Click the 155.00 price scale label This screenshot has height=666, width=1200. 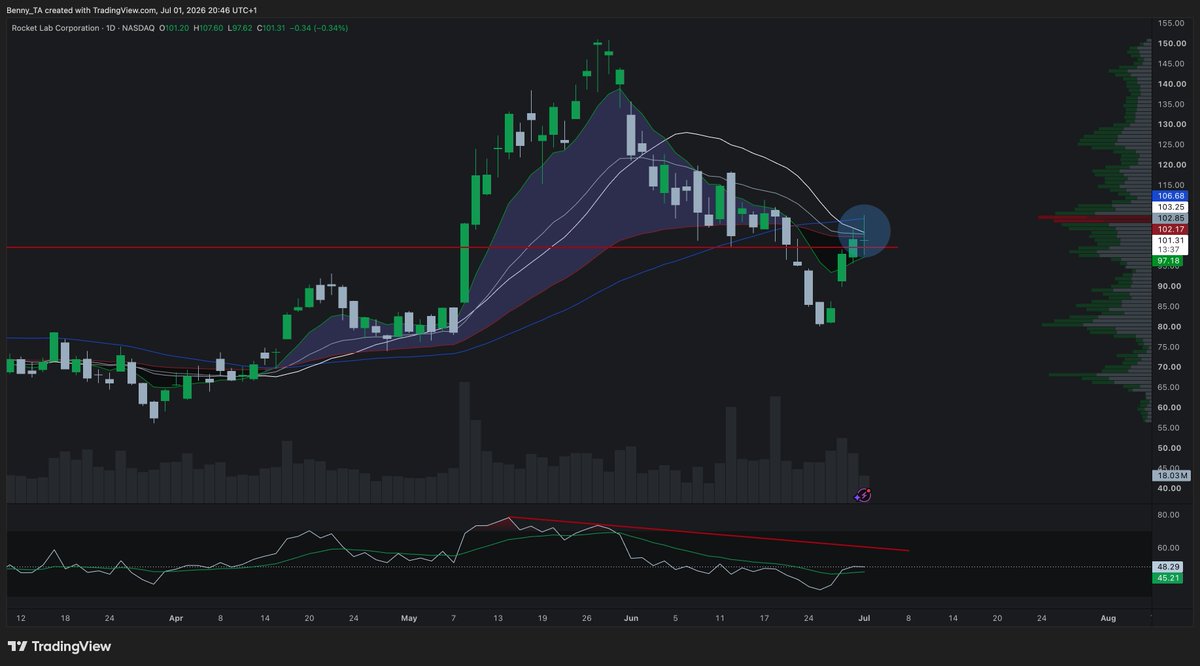point(1172,23)
